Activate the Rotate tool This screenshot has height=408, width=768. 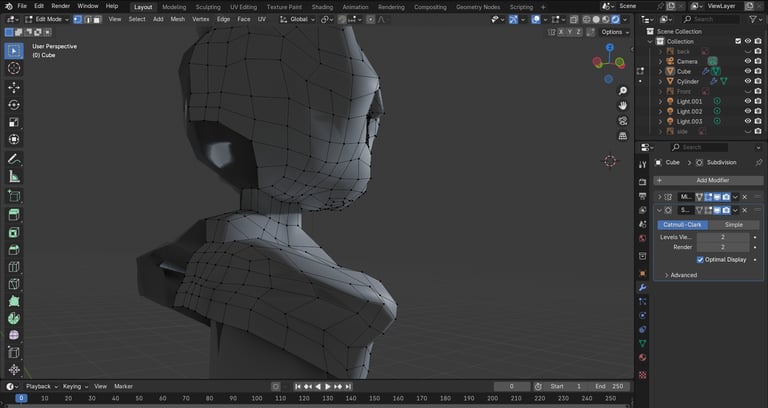tap(14, 104)
